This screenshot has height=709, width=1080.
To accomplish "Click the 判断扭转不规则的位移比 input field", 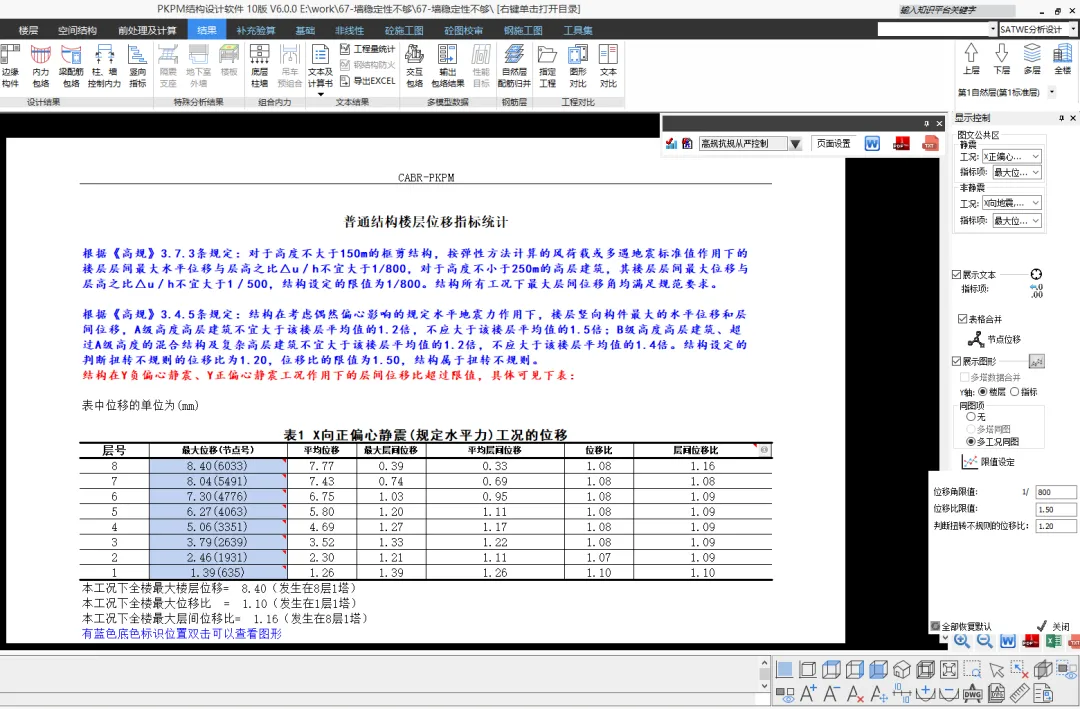I will 1055,526.
